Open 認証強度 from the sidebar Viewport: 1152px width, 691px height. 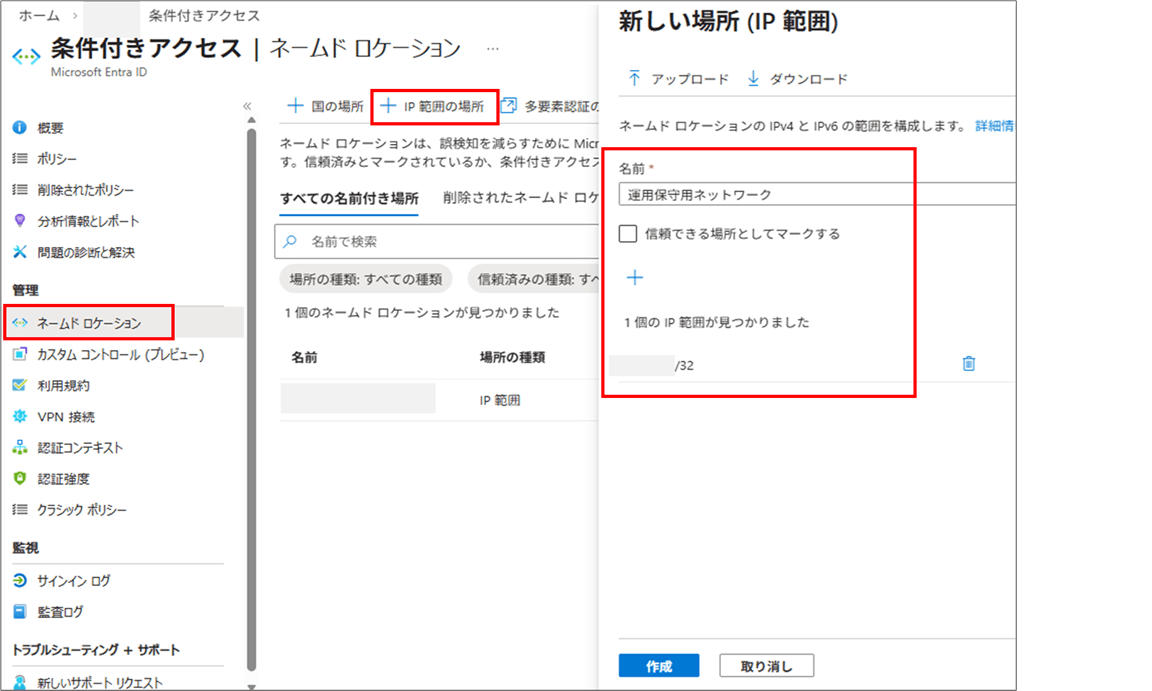point(63,479)
